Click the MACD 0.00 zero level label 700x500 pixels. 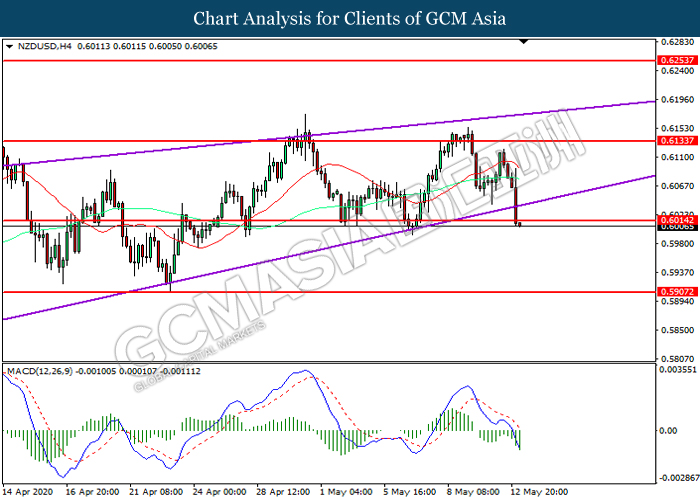click(x=668, y=431)
